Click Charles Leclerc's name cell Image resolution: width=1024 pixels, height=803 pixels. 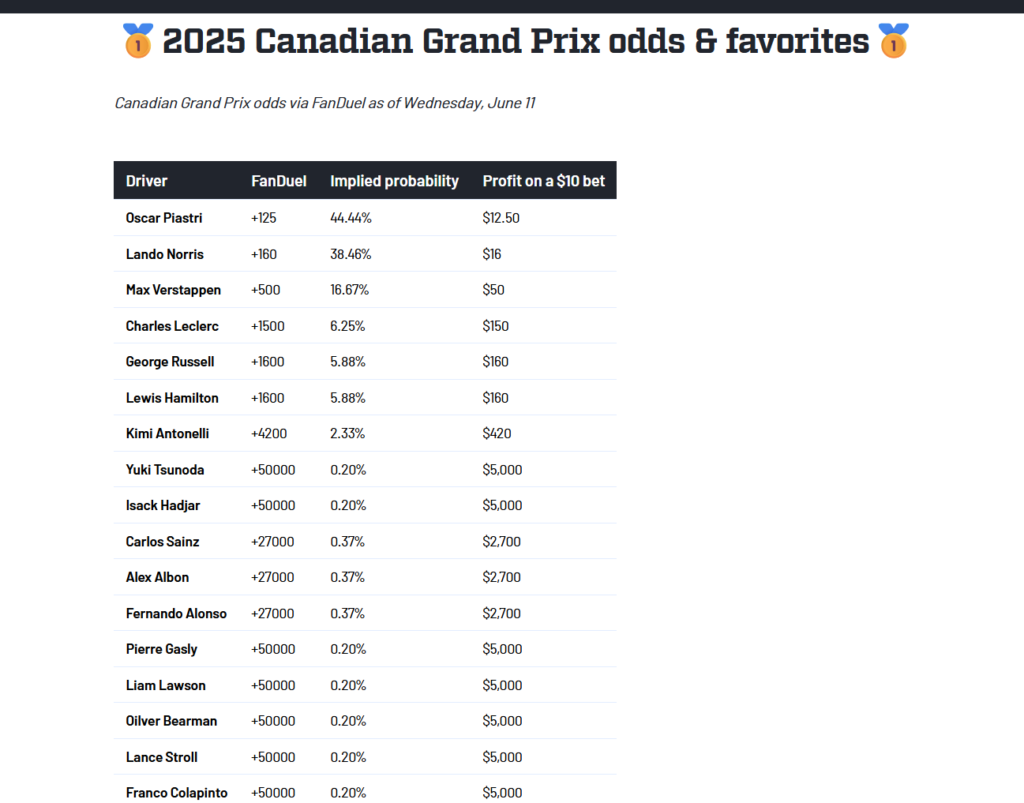(x=172, y=326)
